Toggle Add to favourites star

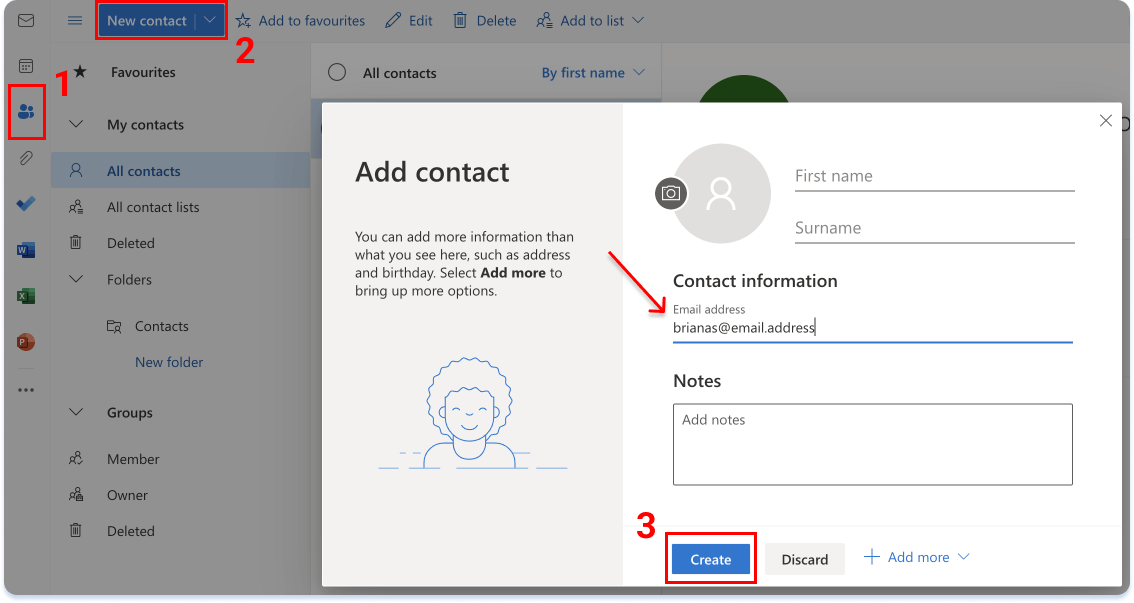point(300,19)
